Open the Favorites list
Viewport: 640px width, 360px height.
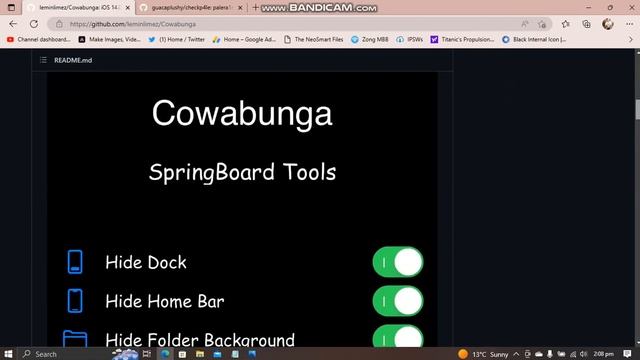(566, 24)
